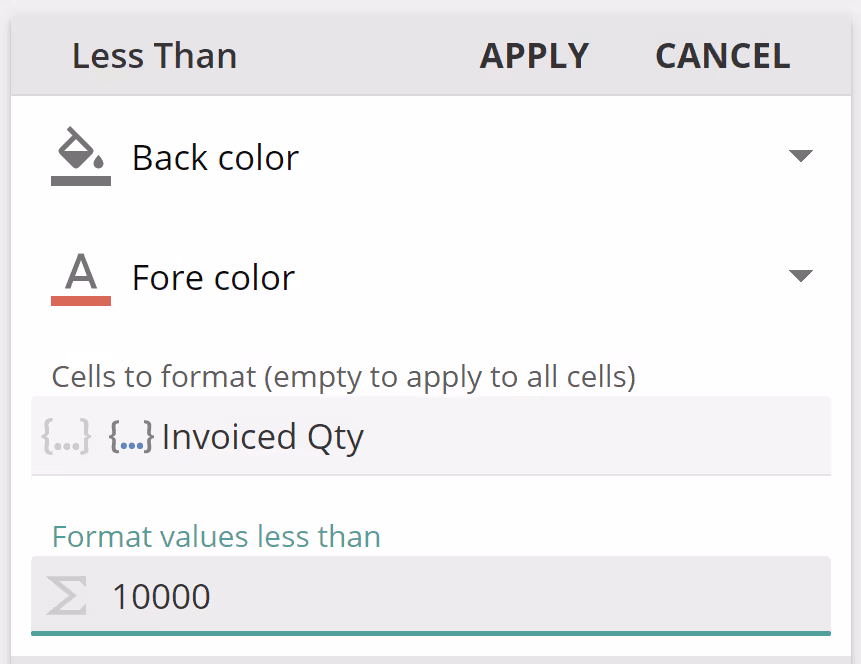Click the Fore color letter A icon
The image size is (861, 664).
coord(80,270)
